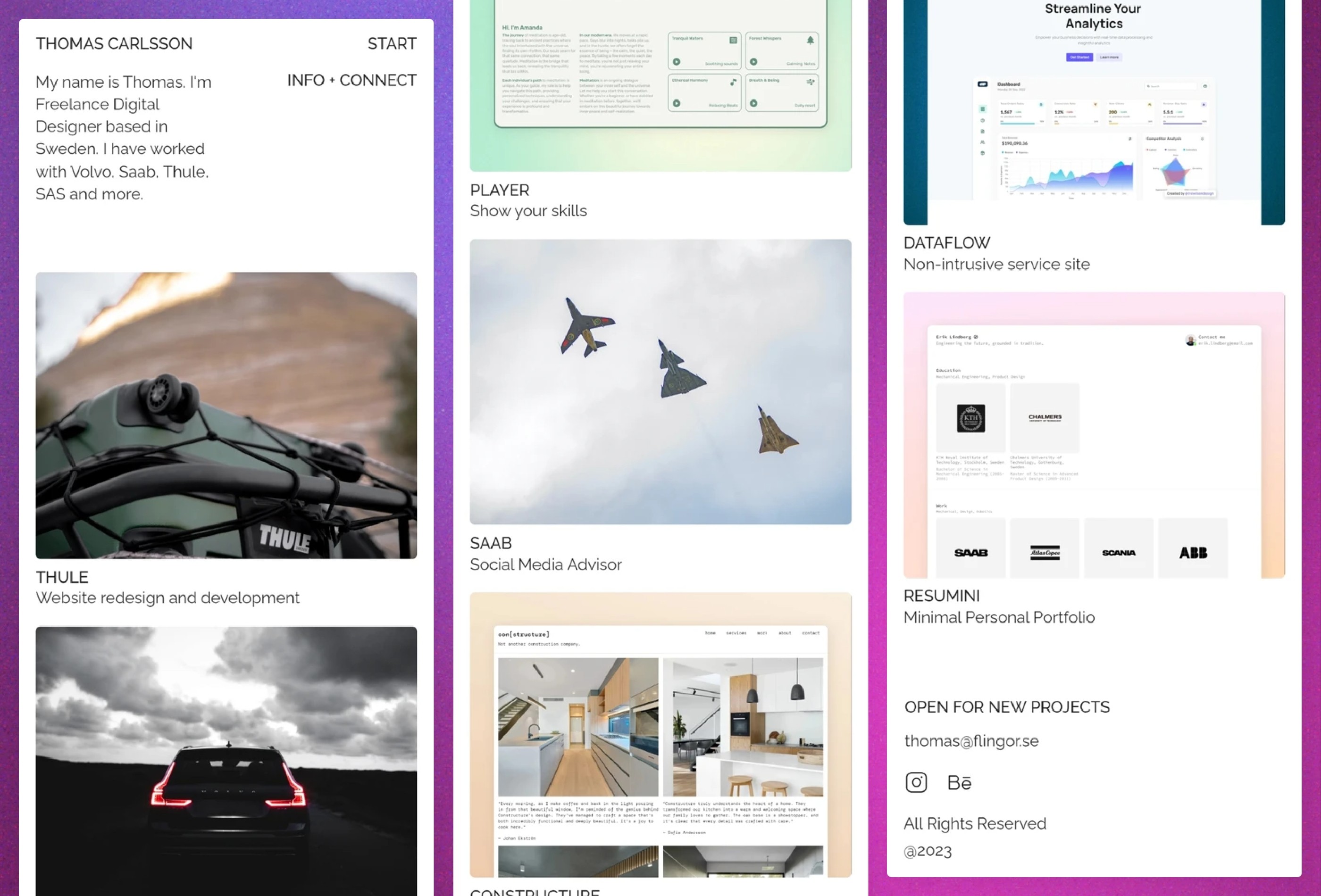Open the Behance icon link
Screen dimensions: 1321x896
pyautogui.click(x=959, y=783)
